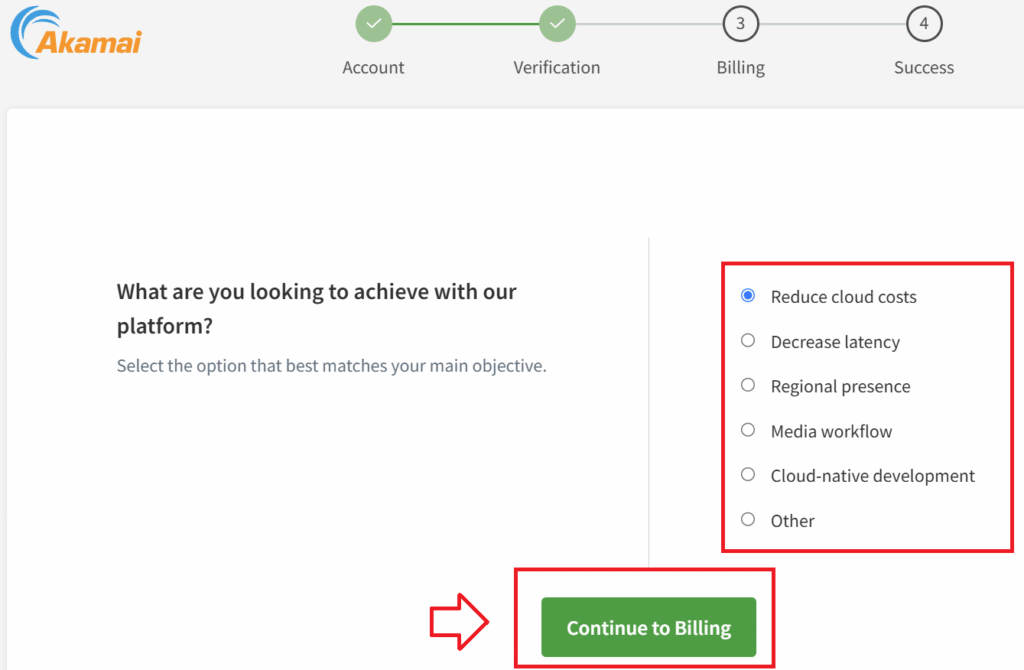Image resolution: width=1024 pixels, height=670 pixels.
Task: Click the Akamai logo
Action: coord(76,33)
